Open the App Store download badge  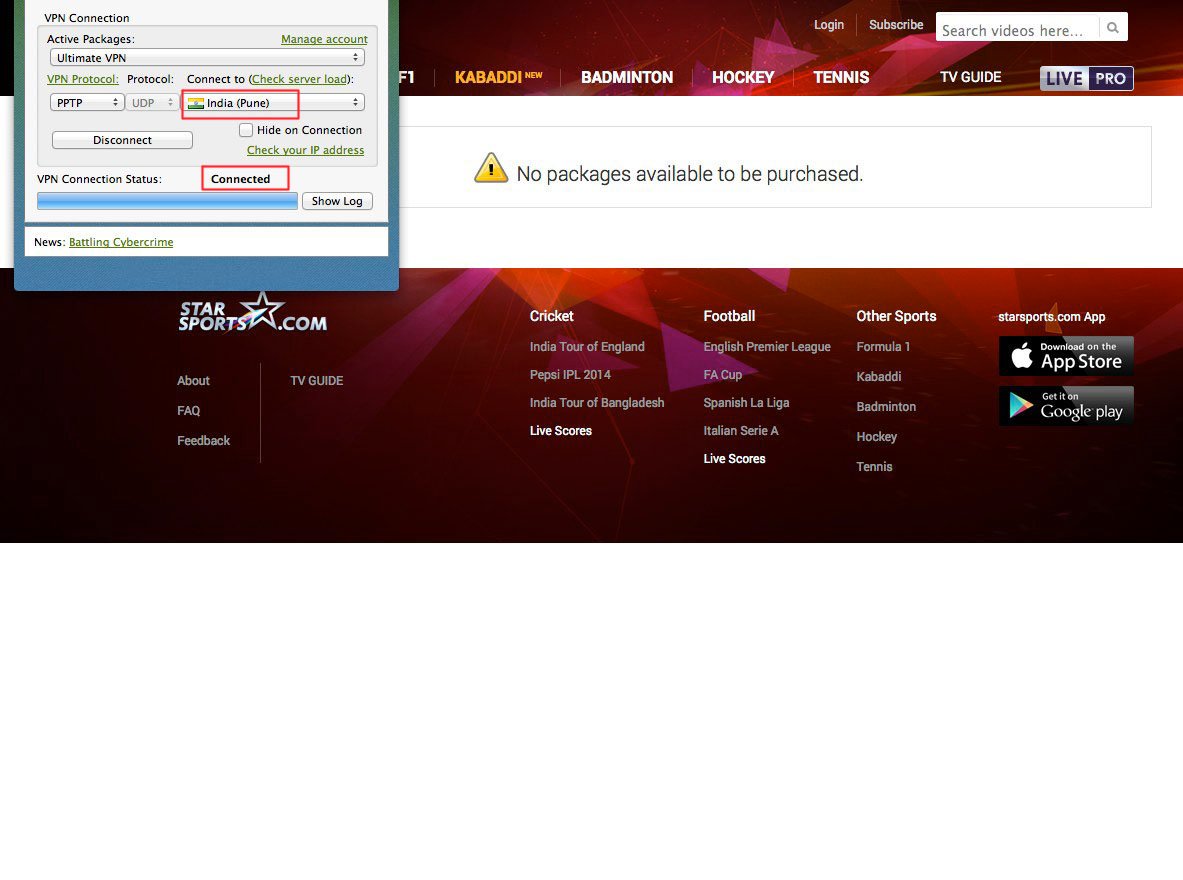[x=1066, y=356]
